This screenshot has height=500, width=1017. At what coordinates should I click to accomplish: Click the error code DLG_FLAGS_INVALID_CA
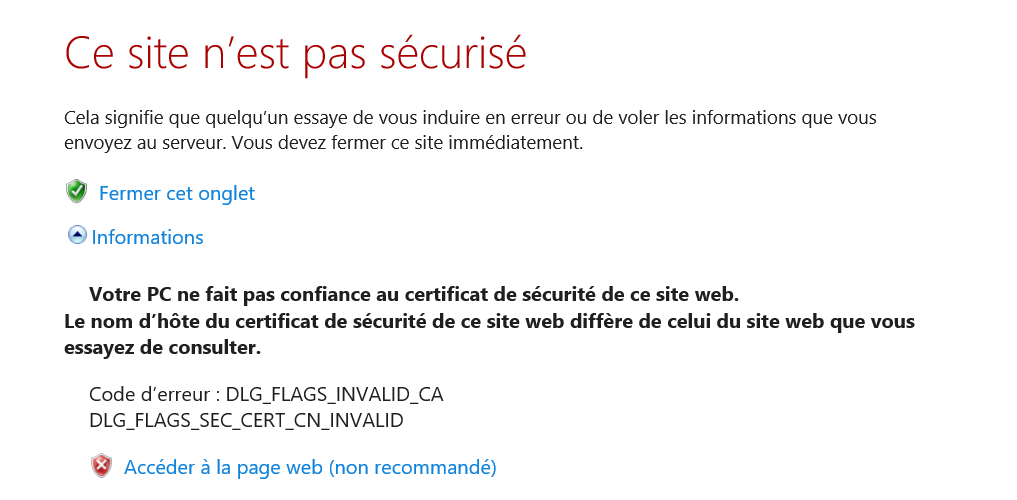[334, 394]
